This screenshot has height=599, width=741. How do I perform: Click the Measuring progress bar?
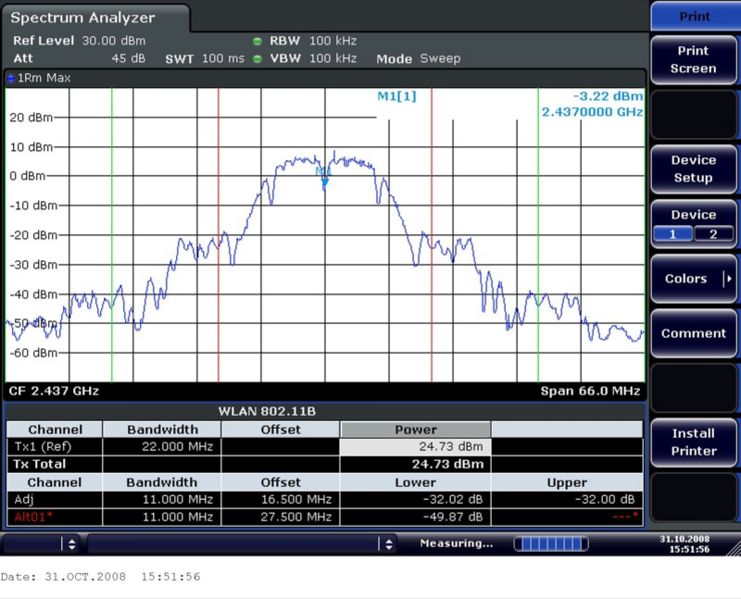[x=551, y=544]
